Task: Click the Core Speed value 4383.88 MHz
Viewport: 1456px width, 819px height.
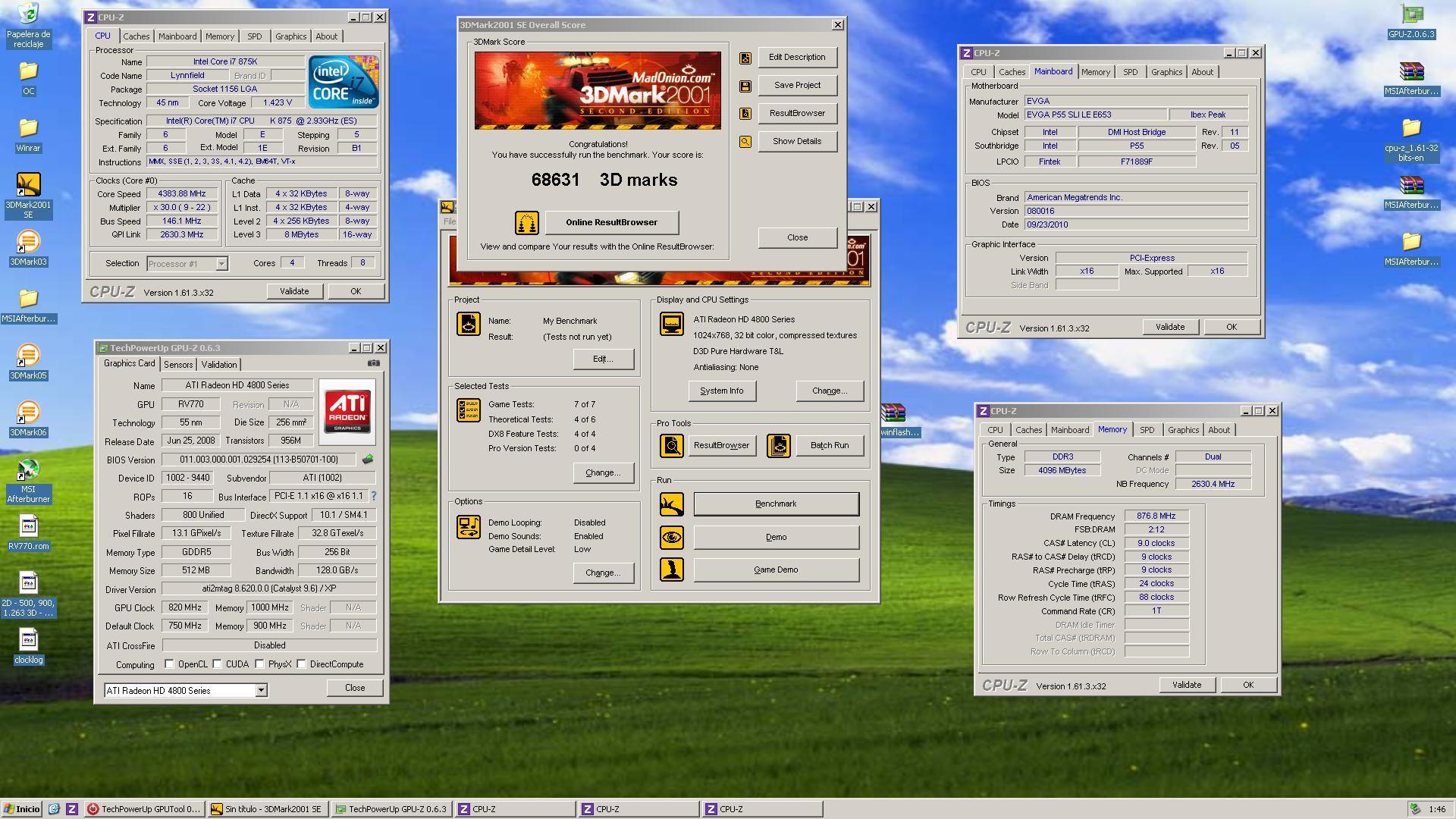Action: (182, 194)
